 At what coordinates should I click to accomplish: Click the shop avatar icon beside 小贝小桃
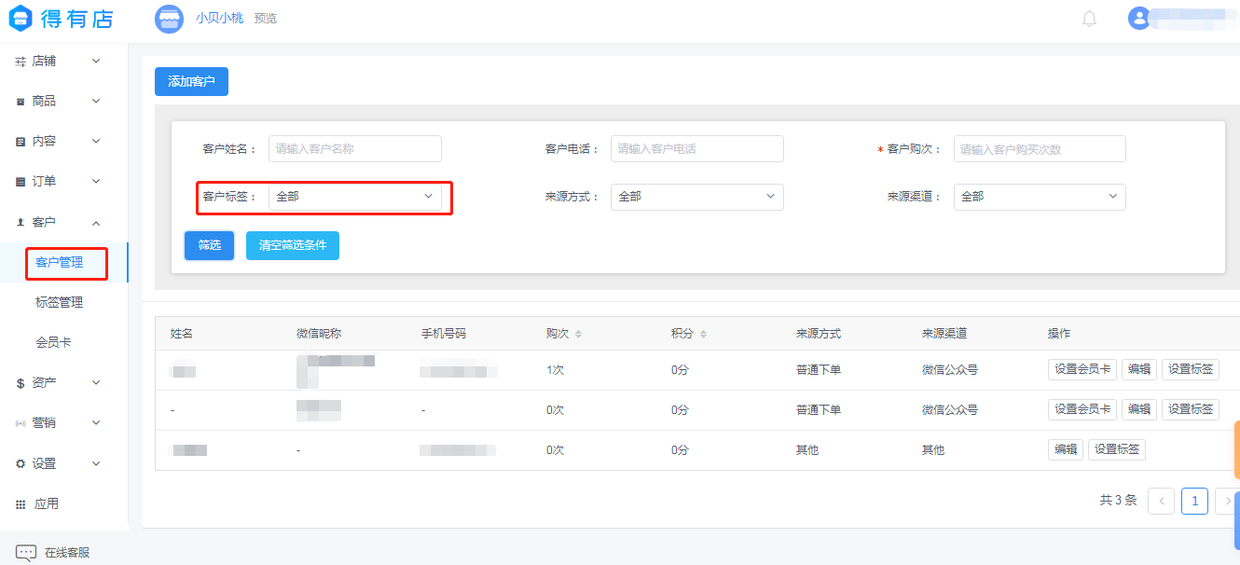click(x=169, y=18)
